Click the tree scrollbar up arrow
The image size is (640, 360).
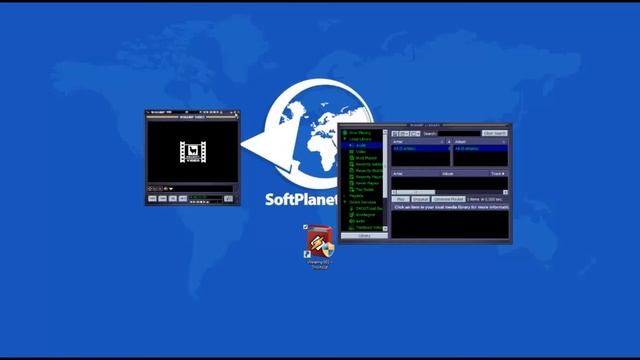click(385, 132)
